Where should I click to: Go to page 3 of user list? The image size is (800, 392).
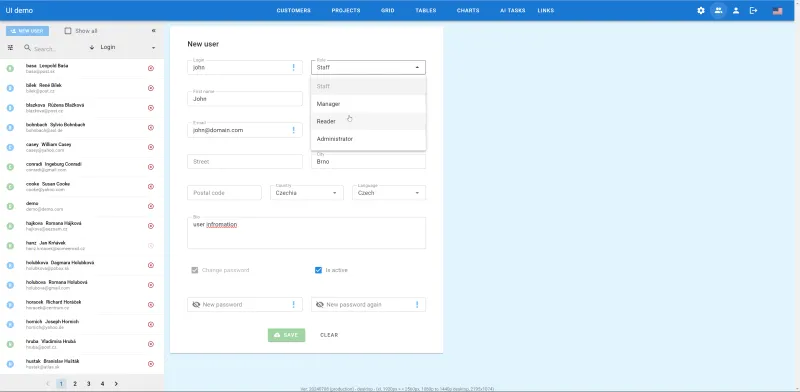pyautogui.click(x=88, y=384)
